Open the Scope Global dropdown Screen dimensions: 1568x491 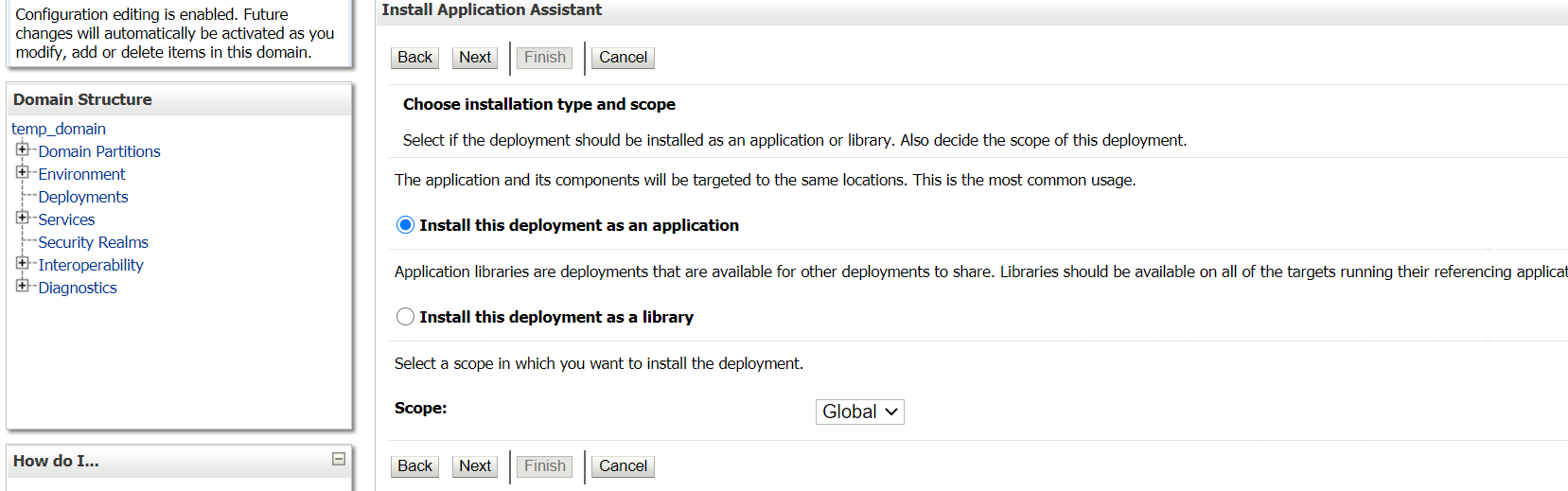[x=859, y=412]
